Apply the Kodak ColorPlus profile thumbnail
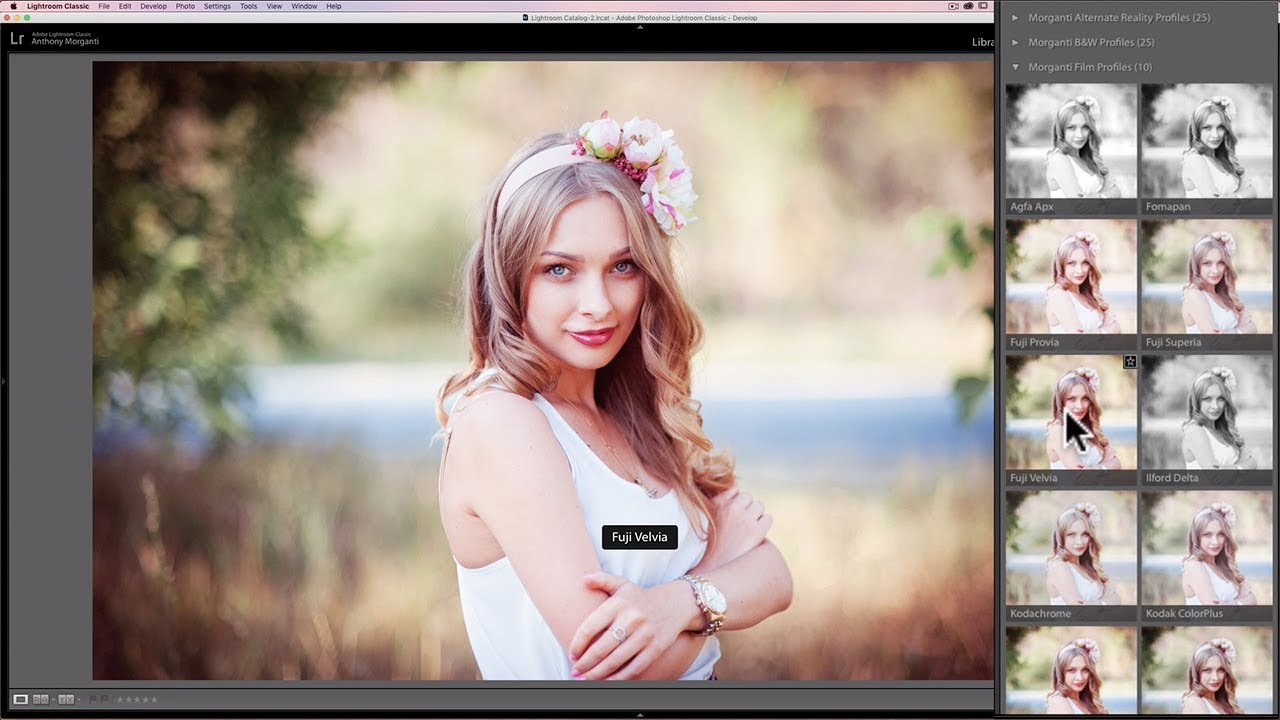The height and width of the screenshot is (720, 1280). click(x=1207, y=548)
